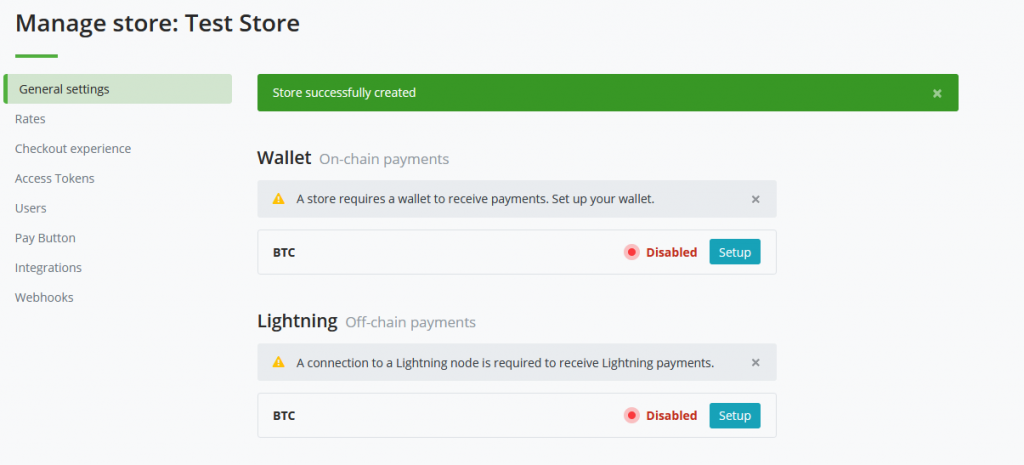Click the Disabled label in Wallet row

point(671,252)
